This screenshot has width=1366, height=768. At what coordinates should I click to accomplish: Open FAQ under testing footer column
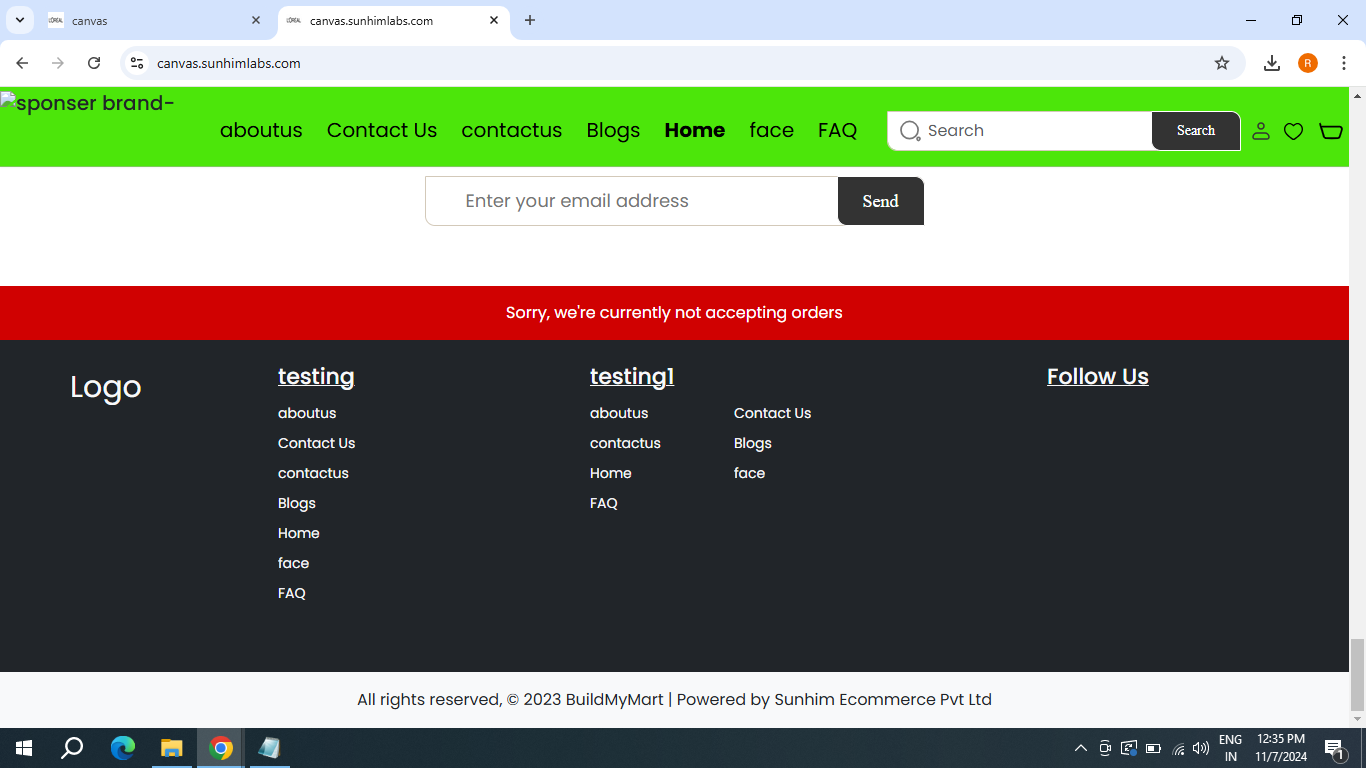pyautogui.click(x=292, y=593)
